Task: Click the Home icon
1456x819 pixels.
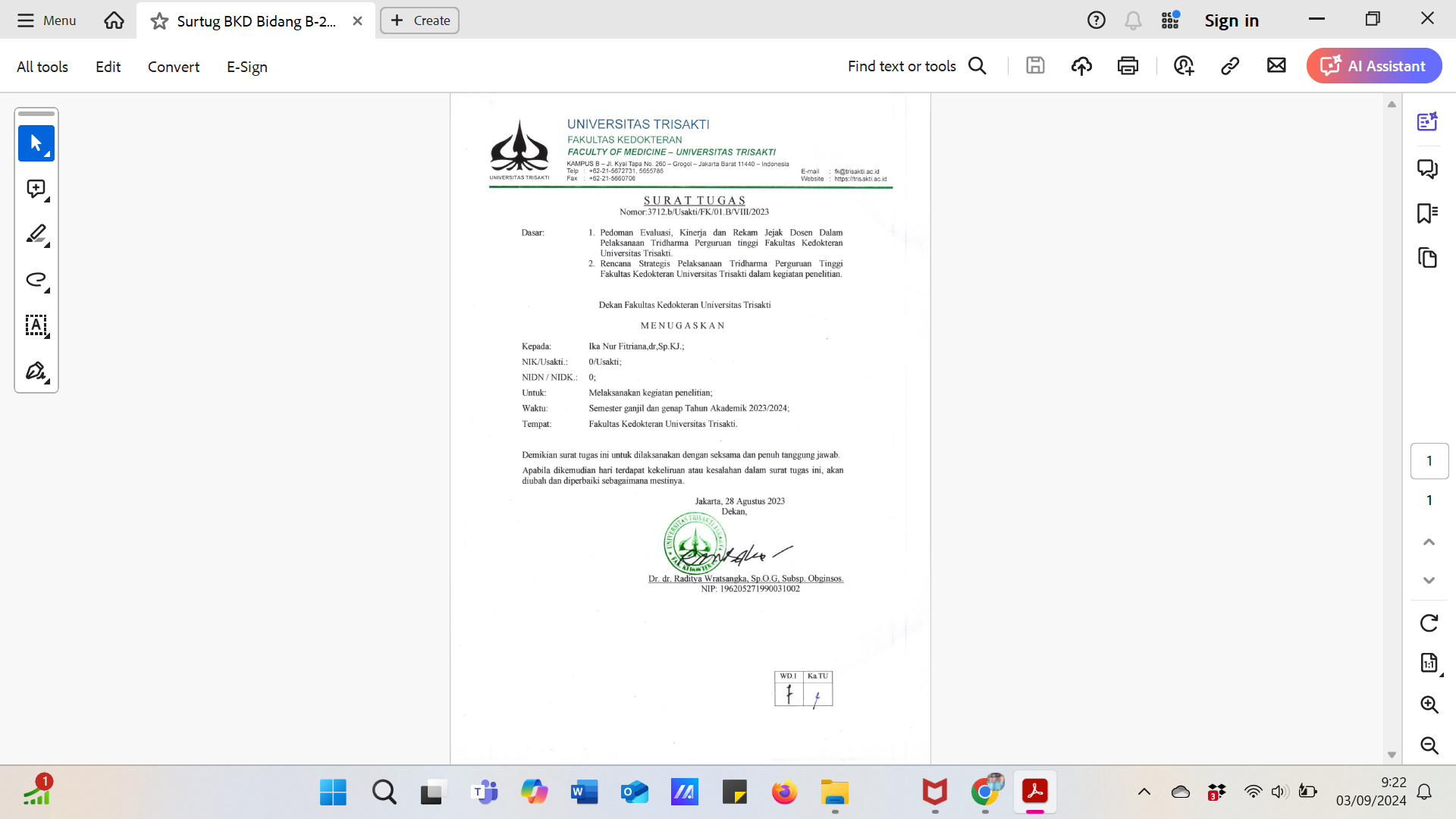Action: pyautogui.click(x=114, y=20)
